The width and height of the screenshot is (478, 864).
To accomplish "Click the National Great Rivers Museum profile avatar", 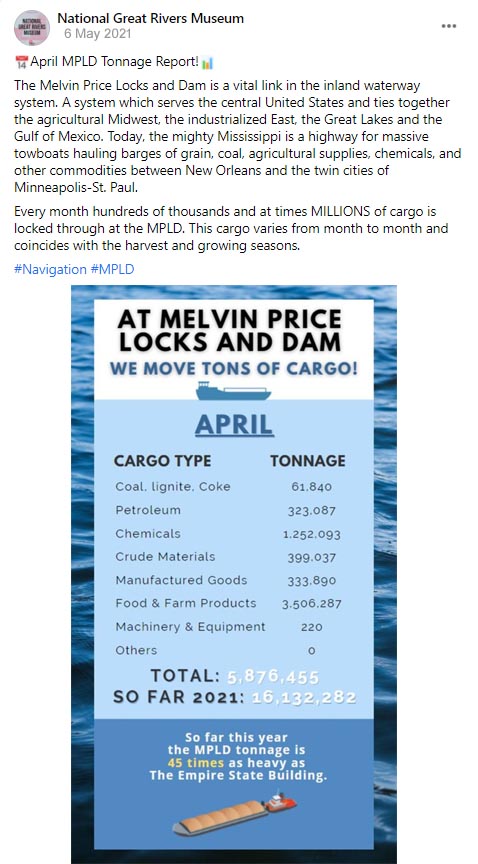I will tap(32, 27).
